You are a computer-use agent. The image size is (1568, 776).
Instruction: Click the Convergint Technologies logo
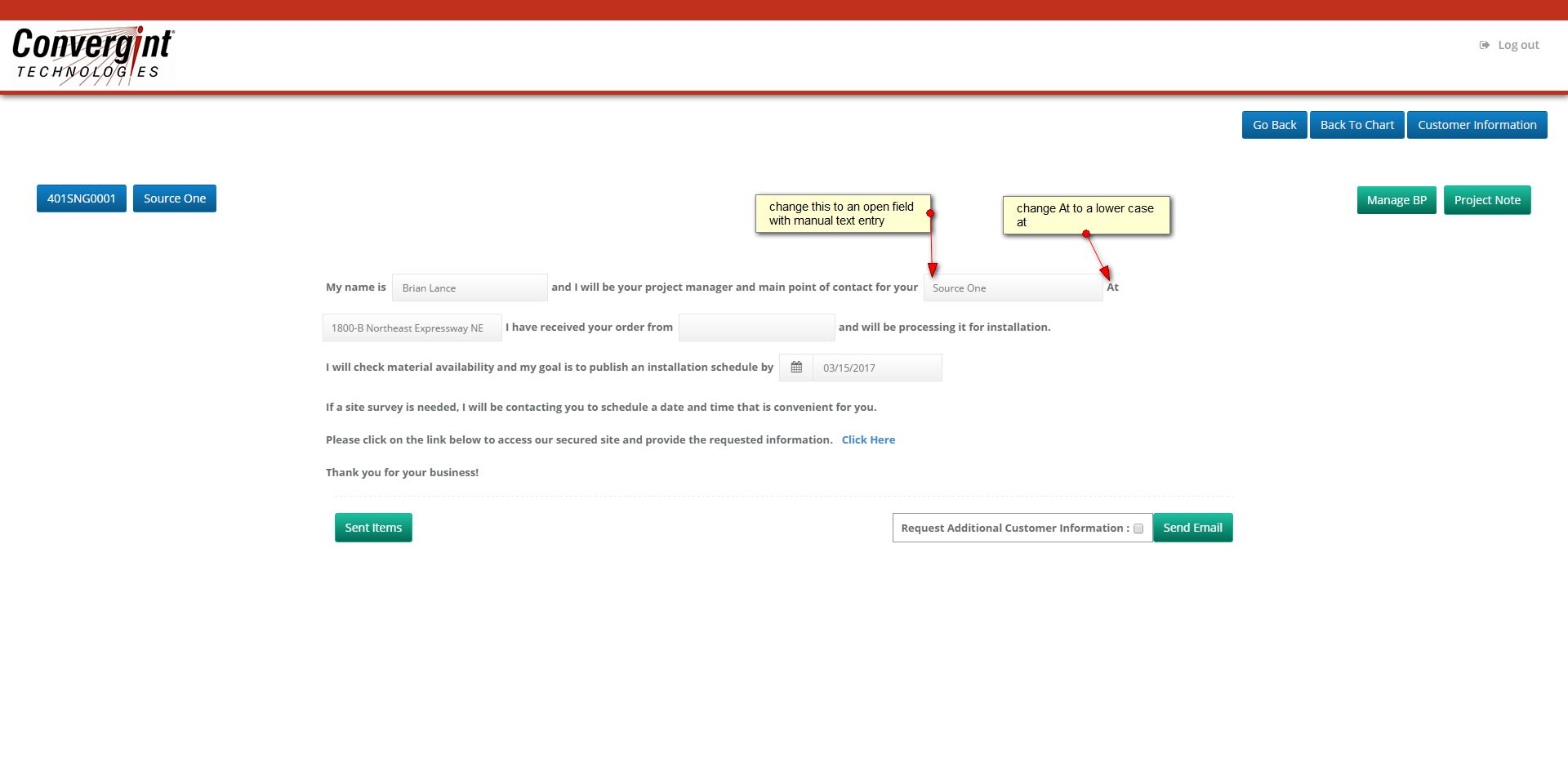(x=93, y=55)
